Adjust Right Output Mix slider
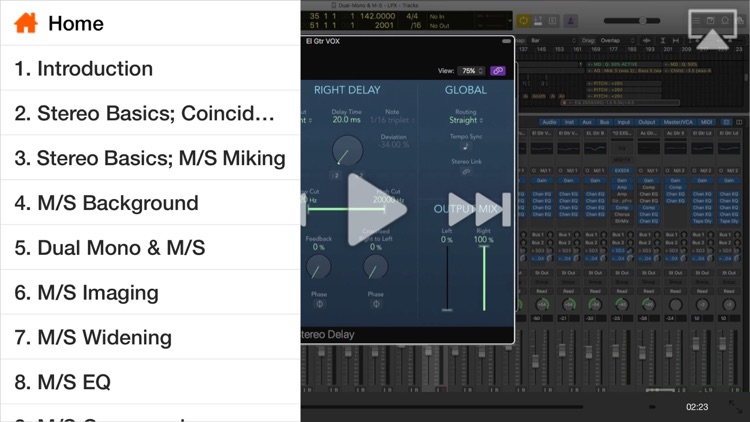The width and height of the screenshot is (750, 422). (x=484, y=278)
